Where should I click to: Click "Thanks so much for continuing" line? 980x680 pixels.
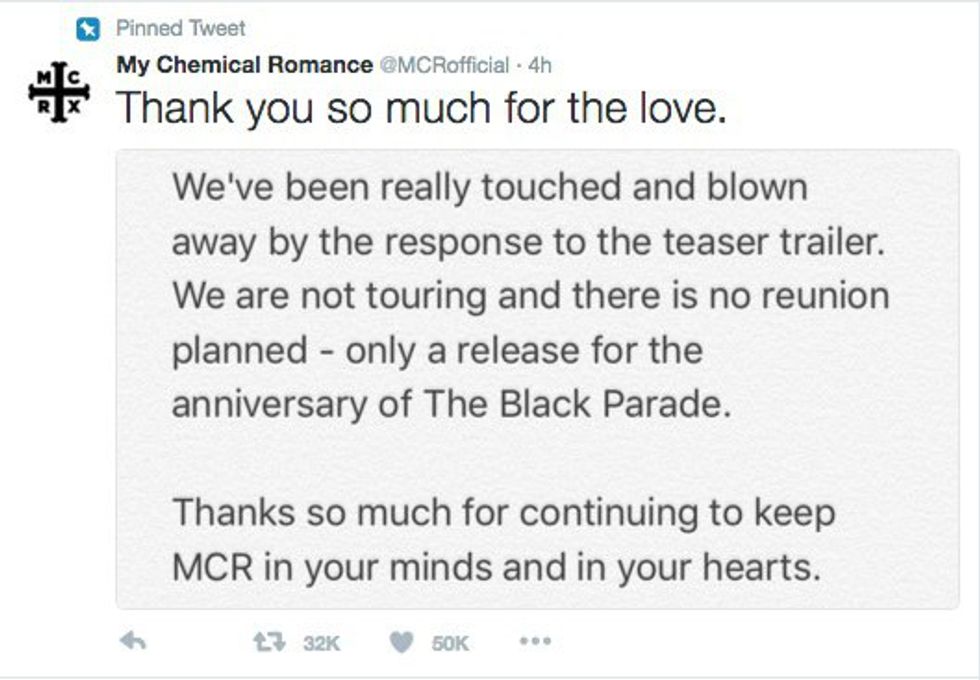(x=504, y=513)
